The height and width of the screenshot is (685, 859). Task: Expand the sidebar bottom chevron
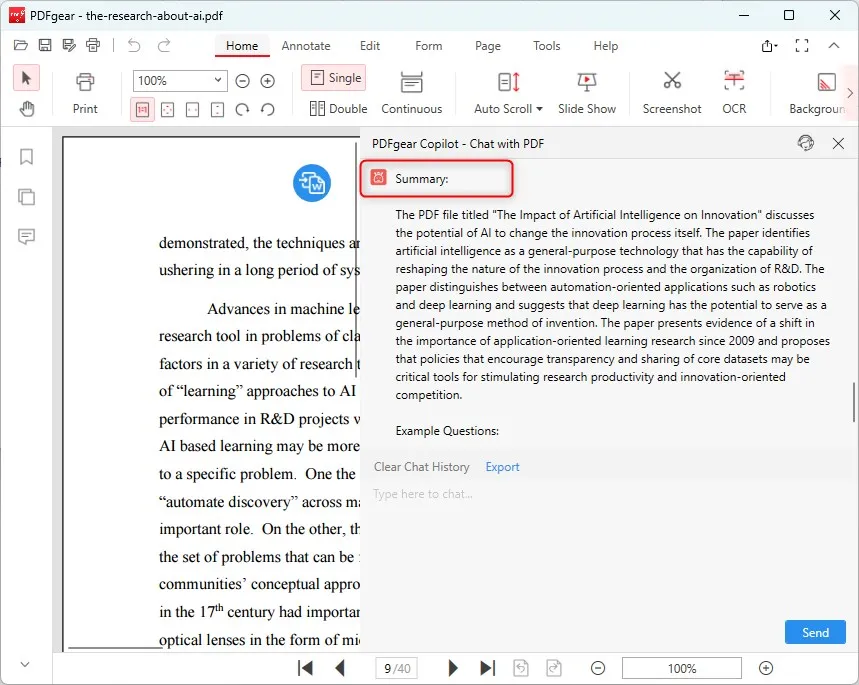click(x=25, y=665)
